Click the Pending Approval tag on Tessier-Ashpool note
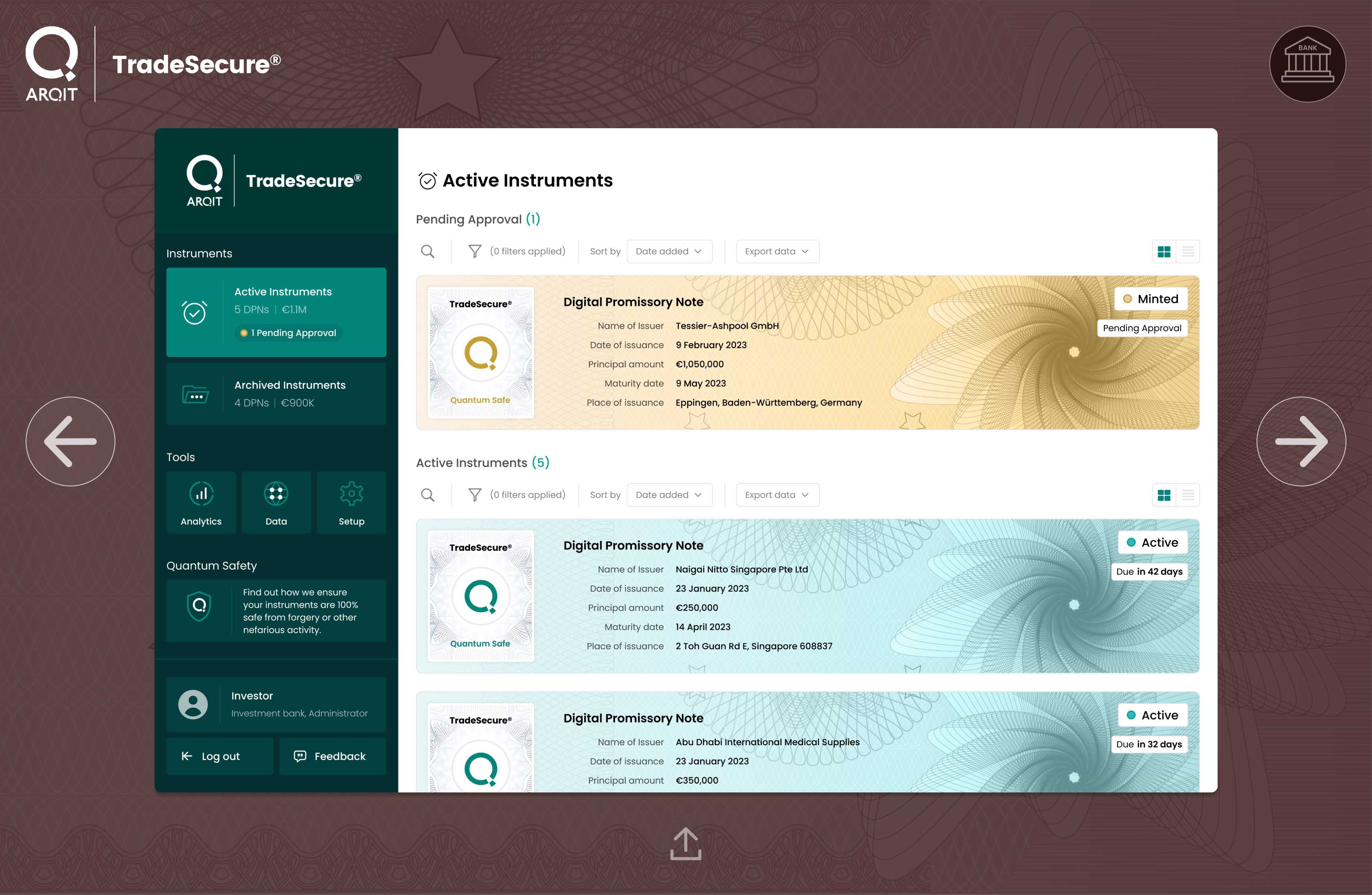Viewport: 1372px width, 895px height. point(1142,328)
